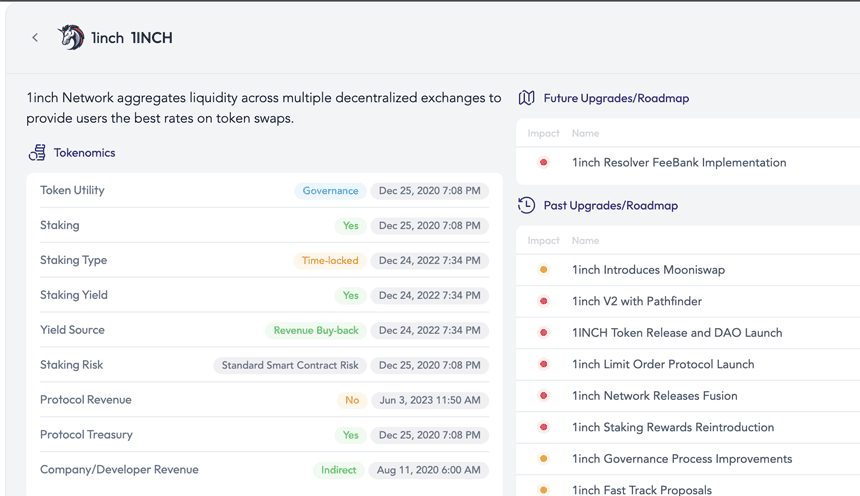Open 1inch Fast Track Proposals entry
The width and height of the screenshot is (860, 496).
(642, 489)
